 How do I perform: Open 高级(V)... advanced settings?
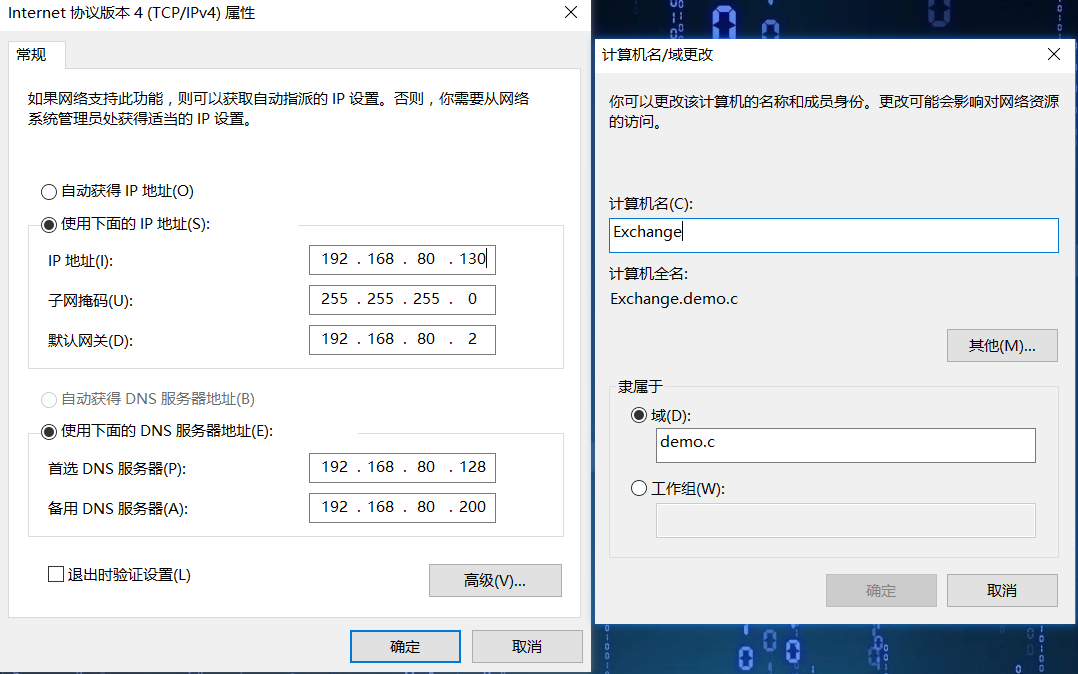point(495,580)
